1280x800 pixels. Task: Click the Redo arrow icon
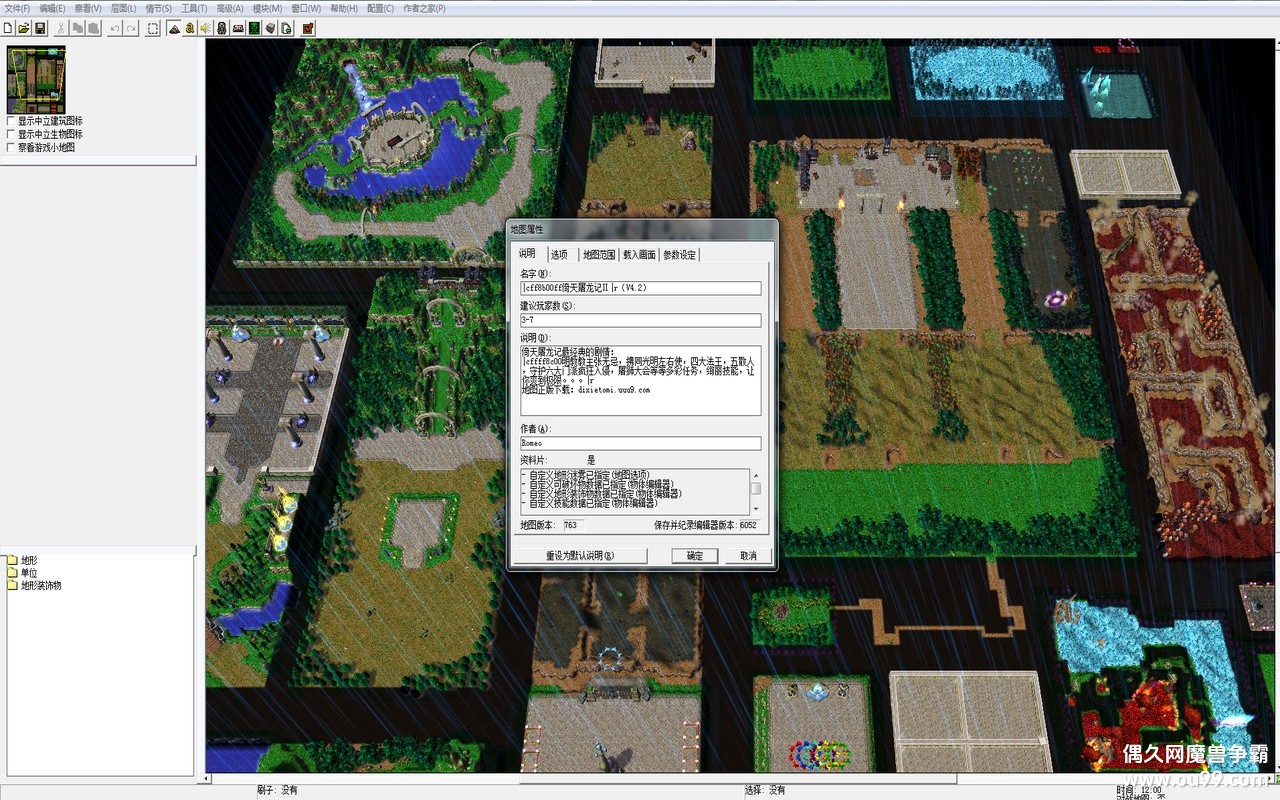click(x=131, y=28)
